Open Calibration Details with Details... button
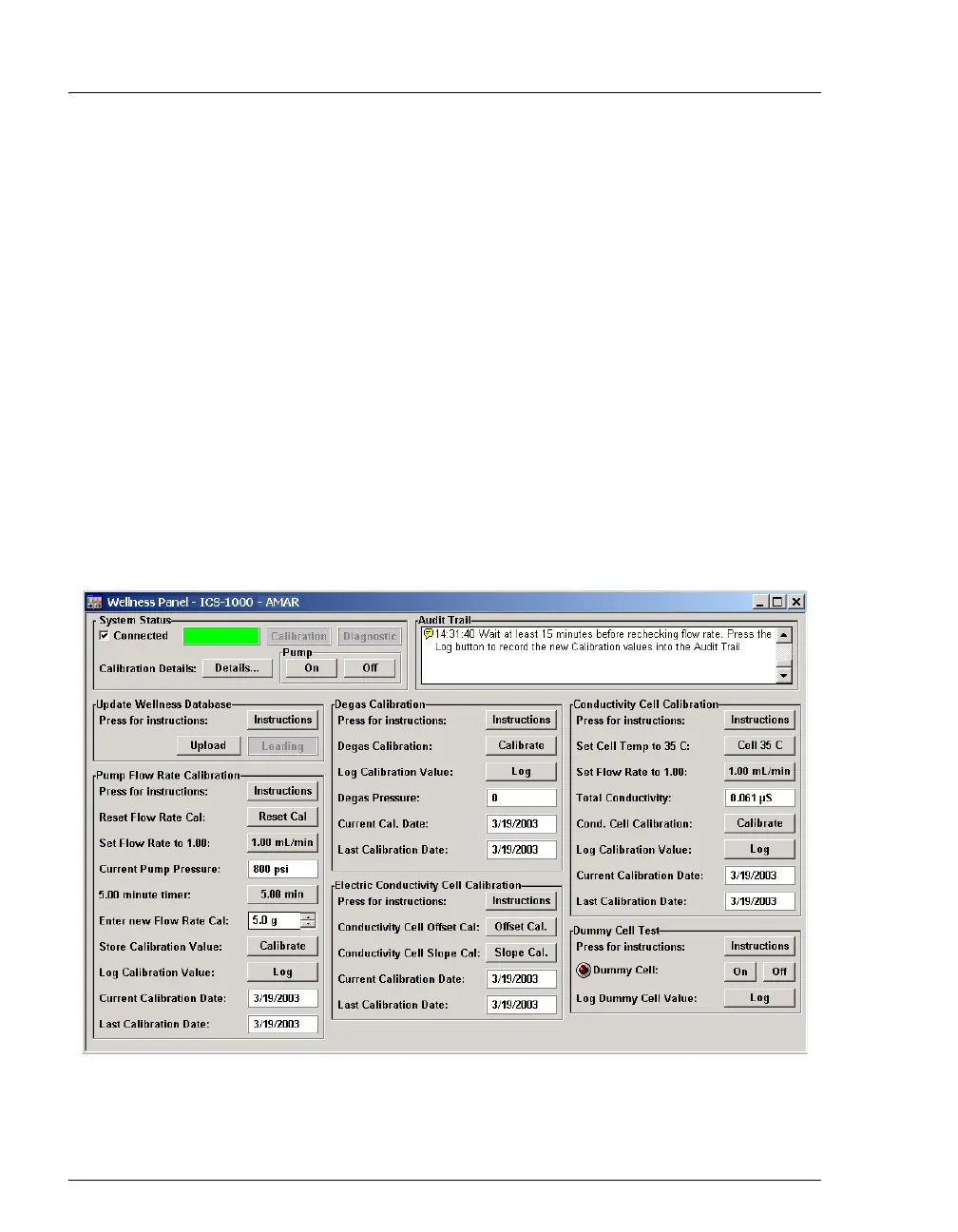Screen dimensions: 958x1232 pos(237,668)
